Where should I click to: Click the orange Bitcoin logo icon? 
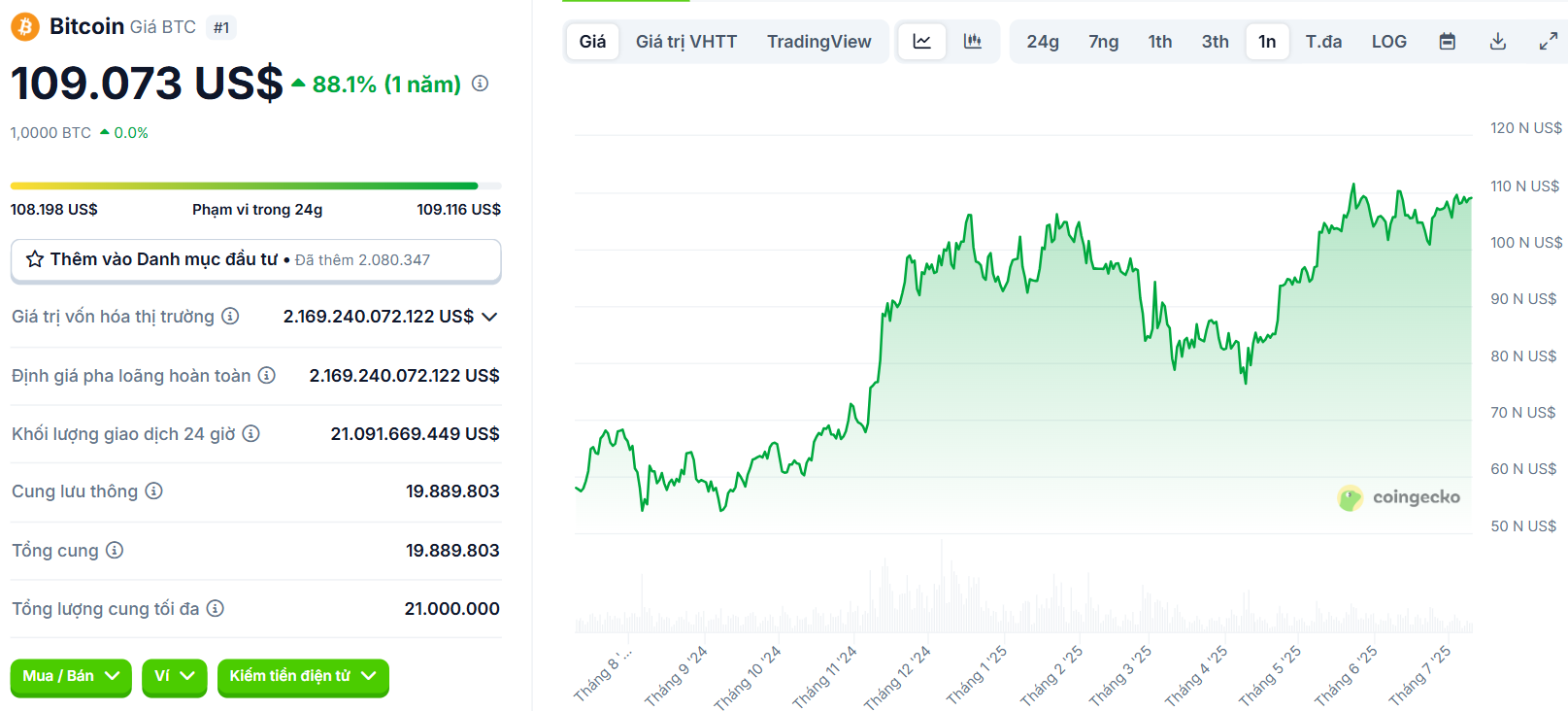pos(25,26)
